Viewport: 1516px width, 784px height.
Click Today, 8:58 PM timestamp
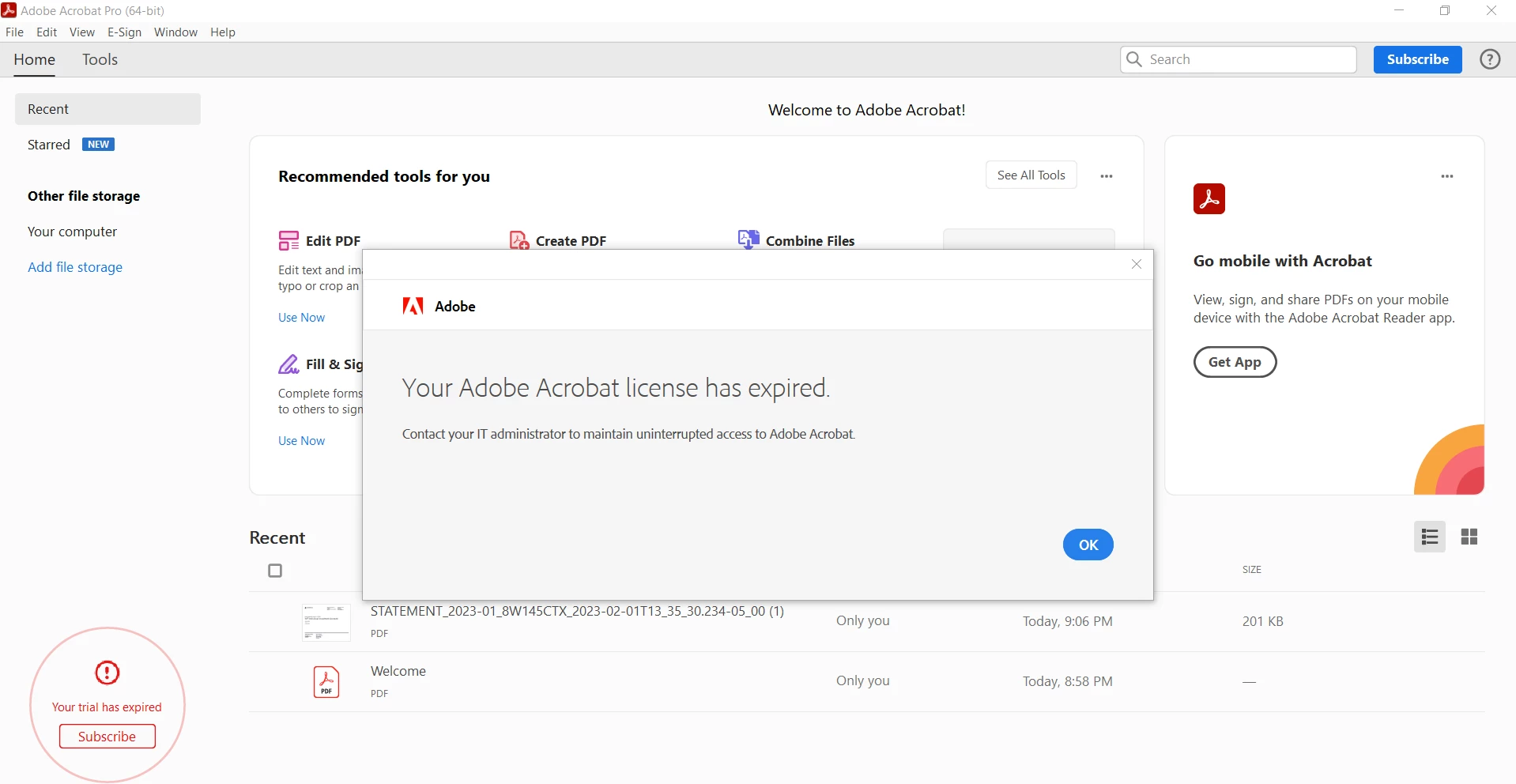[x=1068, y=681]
